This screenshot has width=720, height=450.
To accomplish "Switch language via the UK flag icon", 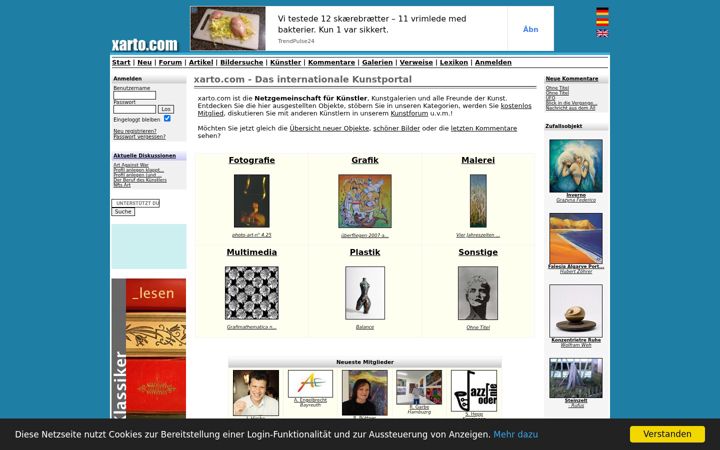I will point(602,33).
